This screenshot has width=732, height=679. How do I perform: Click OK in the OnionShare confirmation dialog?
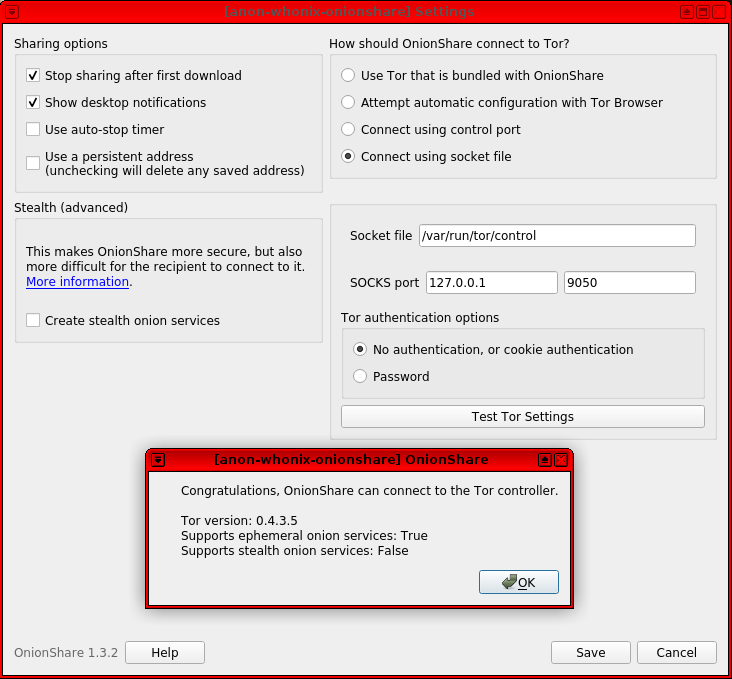[x=518, y=582]
